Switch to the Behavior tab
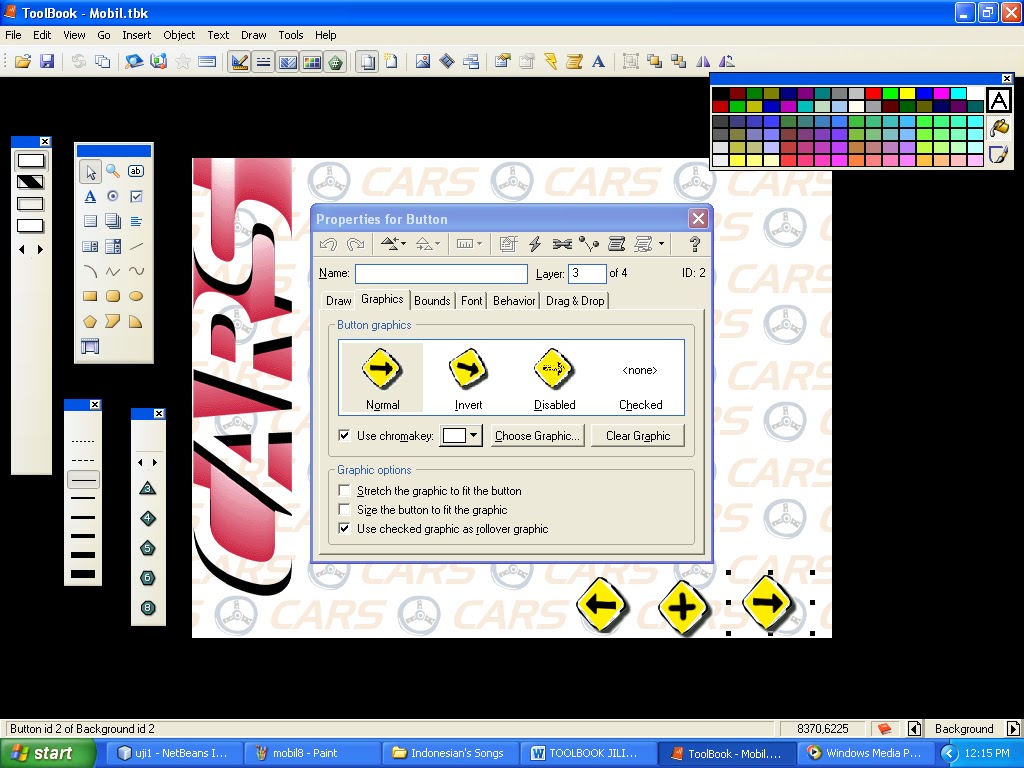The image size is (1024, 768). pyautogui.click(x=514, y=301)
